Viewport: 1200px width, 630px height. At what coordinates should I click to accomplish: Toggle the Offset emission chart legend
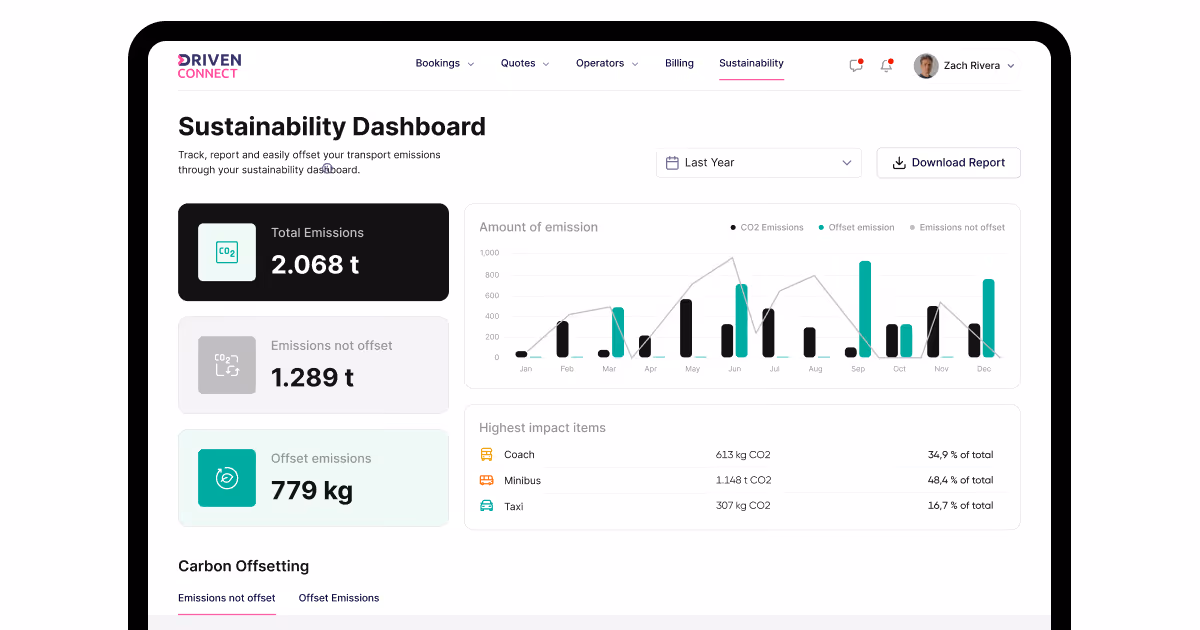pos(856,227)
